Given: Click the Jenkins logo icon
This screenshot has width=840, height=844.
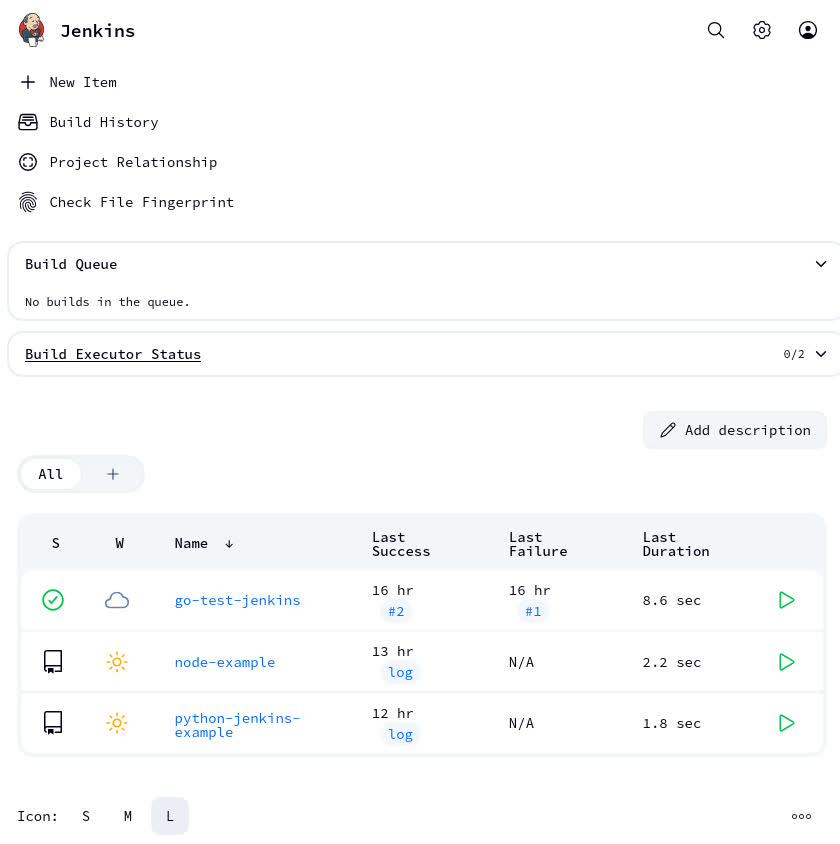Looking at the screenshot, I should 32,30.
